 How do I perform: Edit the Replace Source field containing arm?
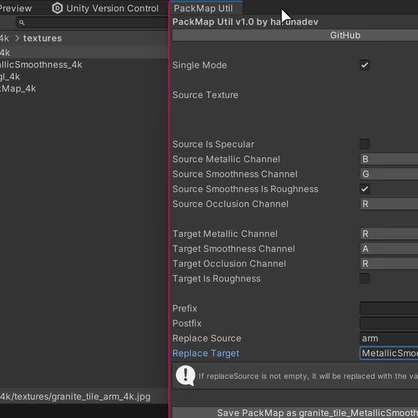(389, 338)
